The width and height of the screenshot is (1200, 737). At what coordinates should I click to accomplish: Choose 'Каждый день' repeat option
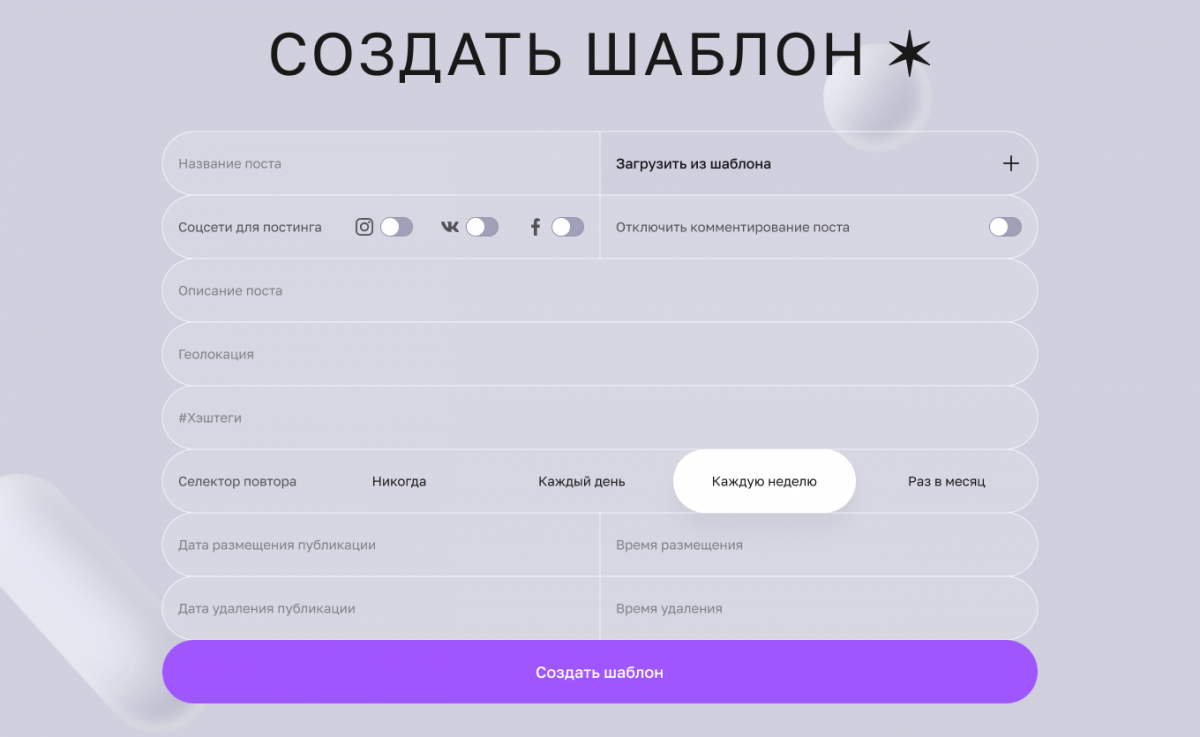(x=581, y=481)
